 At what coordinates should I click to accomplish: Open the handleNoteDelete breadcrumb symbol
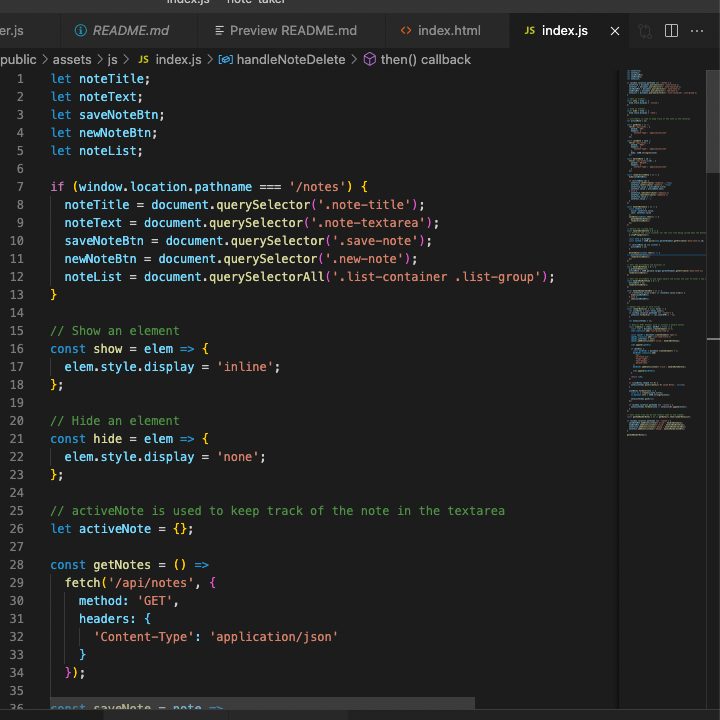point(291,60)
